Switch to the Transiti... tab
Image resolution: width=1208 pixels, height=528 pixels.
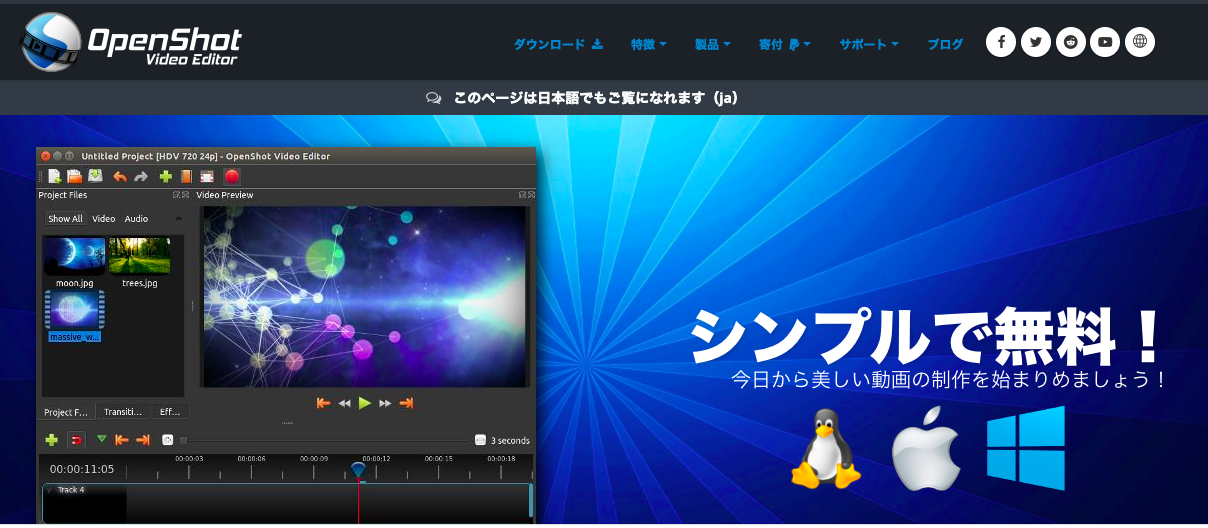pyautogui.click(x=123, y=411)
